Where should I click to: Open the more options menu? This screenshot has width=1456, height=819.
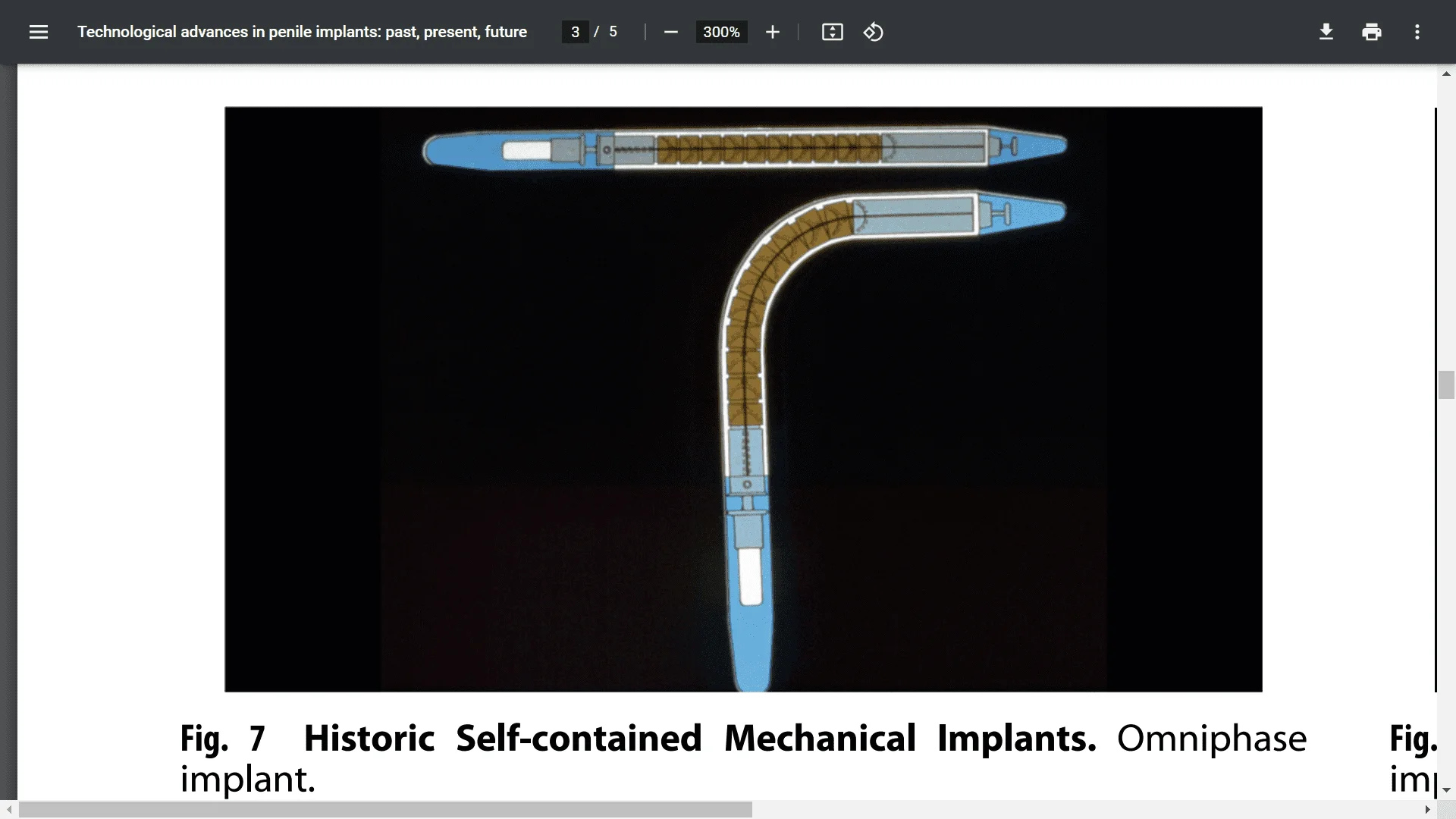tap(1417, 32)
